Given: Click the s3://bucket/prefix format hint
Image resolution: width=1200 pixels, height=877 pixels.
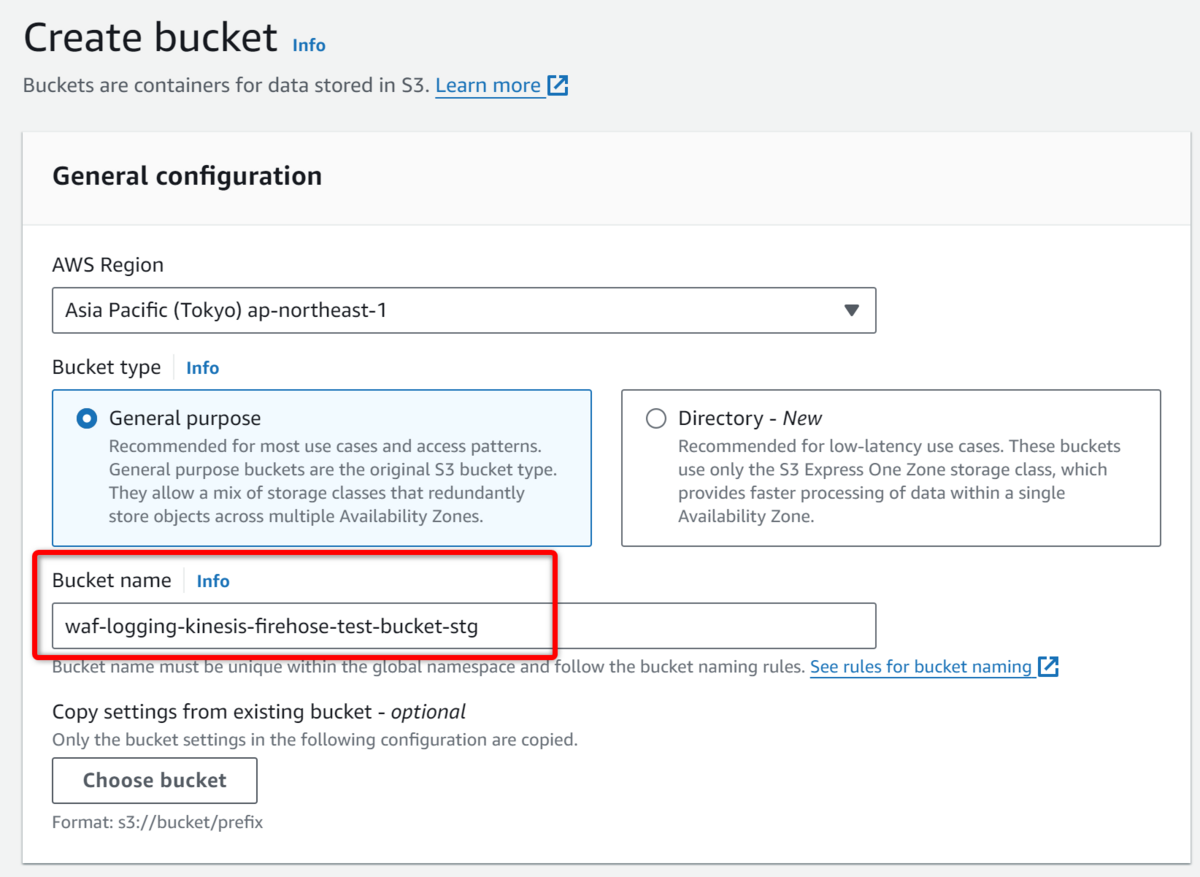Looking at the screenshot, I should [157, 823].
